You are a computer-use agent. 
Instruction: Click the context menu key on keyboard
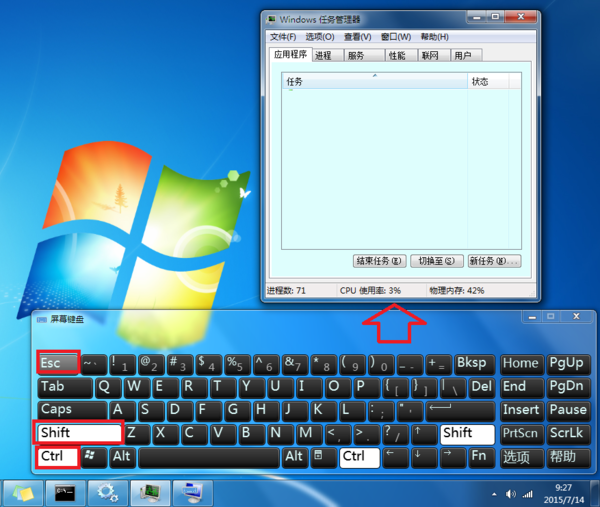pyautogui.click(x=322, y=457)
